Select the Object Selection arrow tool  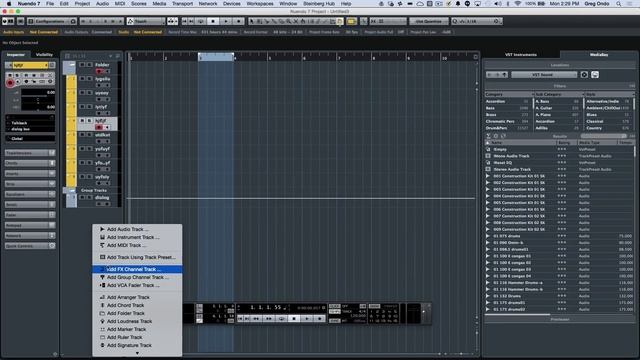tap(252, 21)
